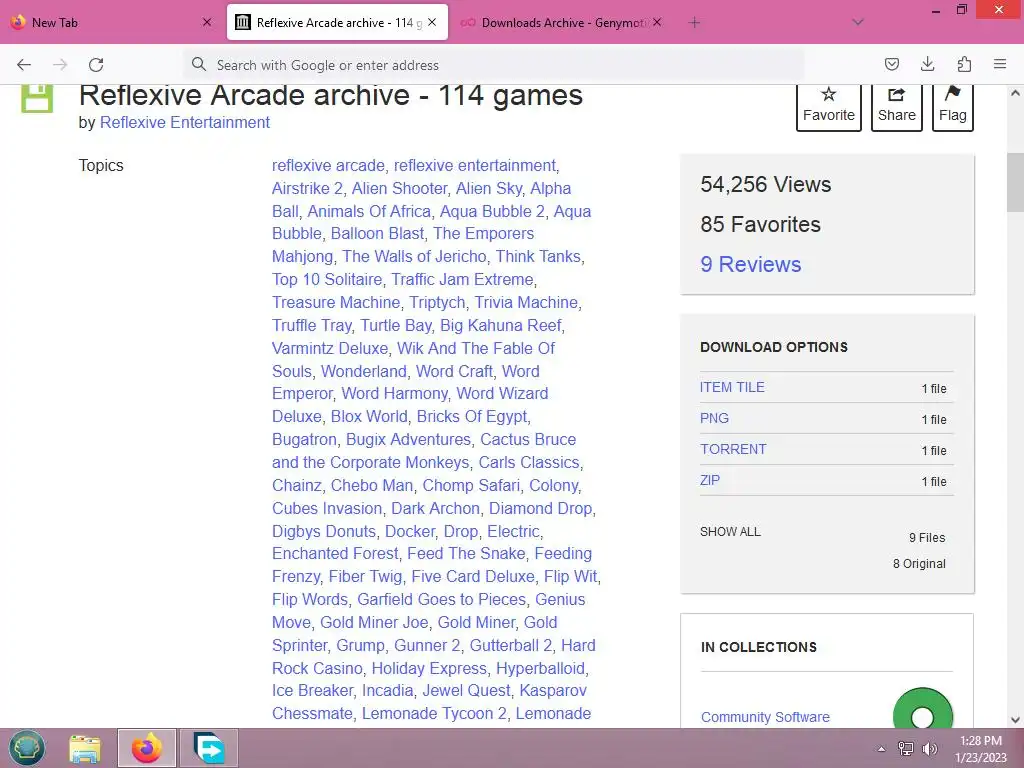
Task: Open the 'Diamond Drop' topic link
Action: pyautogui.click(x=540, y=508)
